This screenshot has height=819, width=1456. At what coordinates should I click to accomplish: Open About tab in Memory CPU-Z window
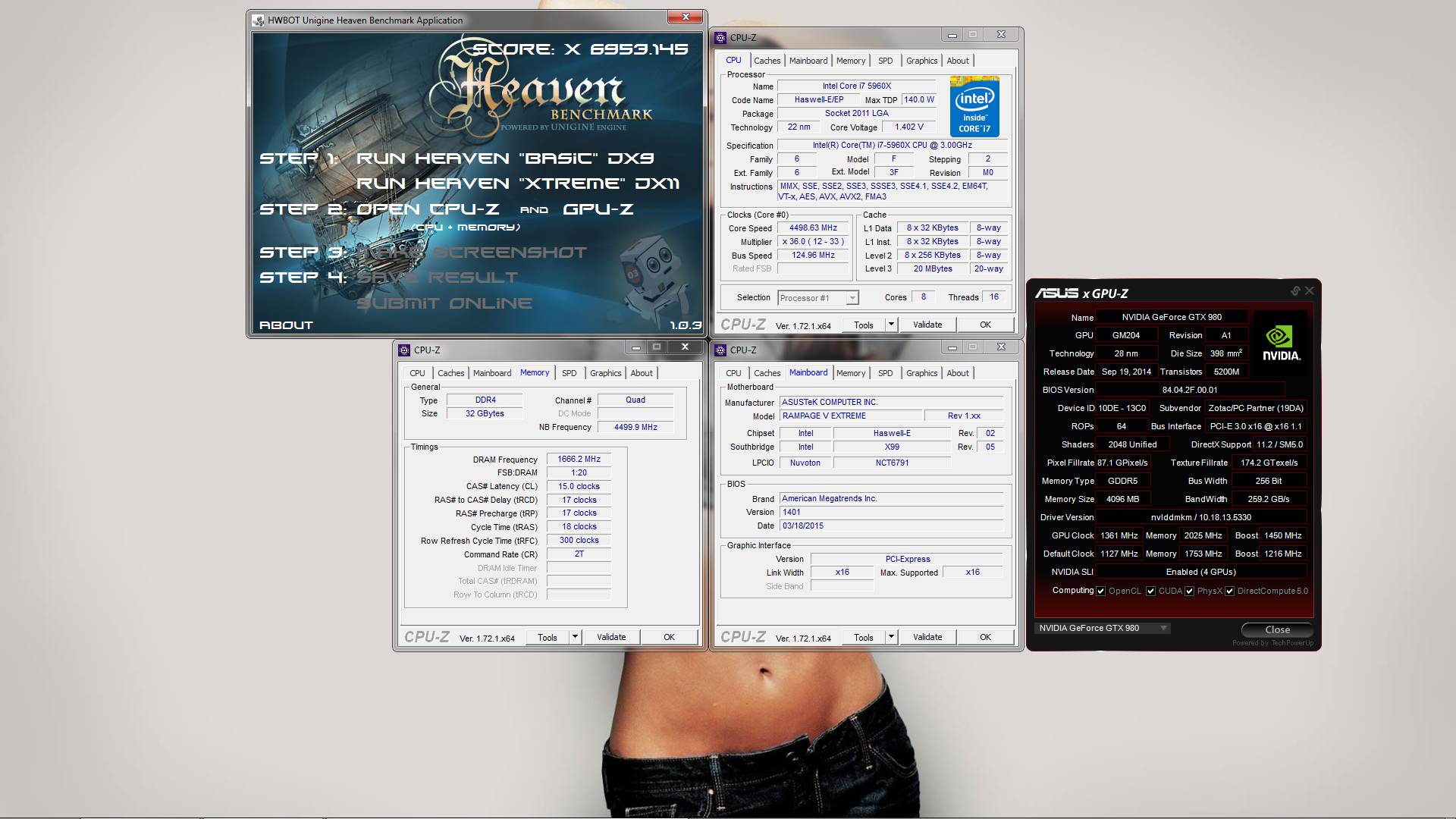pos(642,373)
